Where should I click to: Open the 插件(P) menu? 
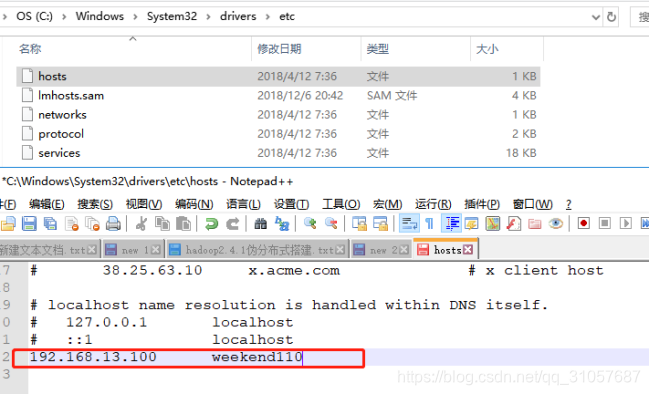pos(482,204)
